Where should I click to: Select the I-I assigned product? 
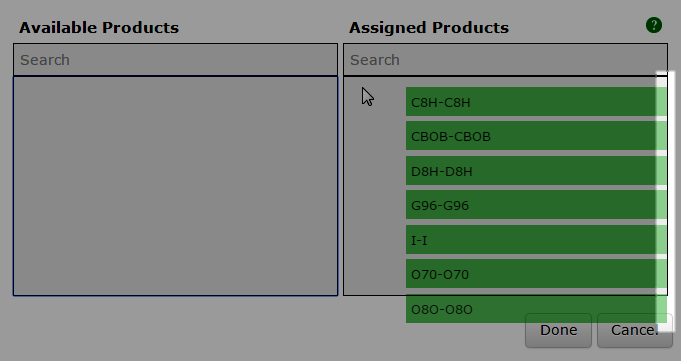click(531, 239)
